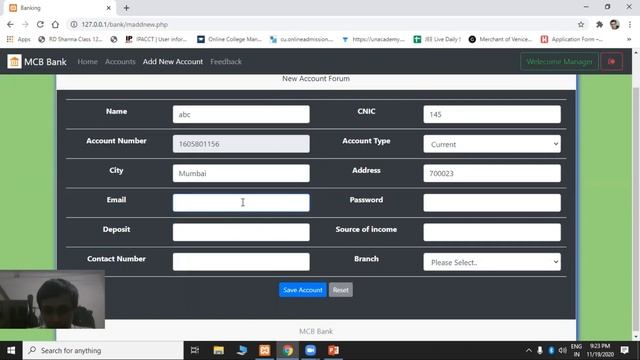
Task: Click the browser address bar URL
Action: (124, 24)
